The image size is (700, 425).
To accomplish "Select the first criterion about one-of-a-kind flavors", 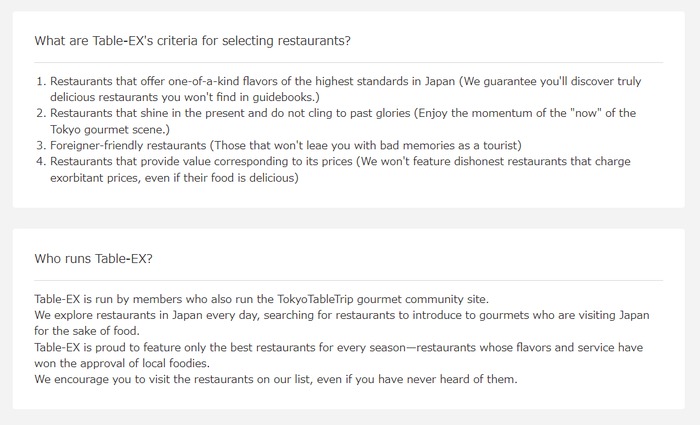I will (346, 89).
